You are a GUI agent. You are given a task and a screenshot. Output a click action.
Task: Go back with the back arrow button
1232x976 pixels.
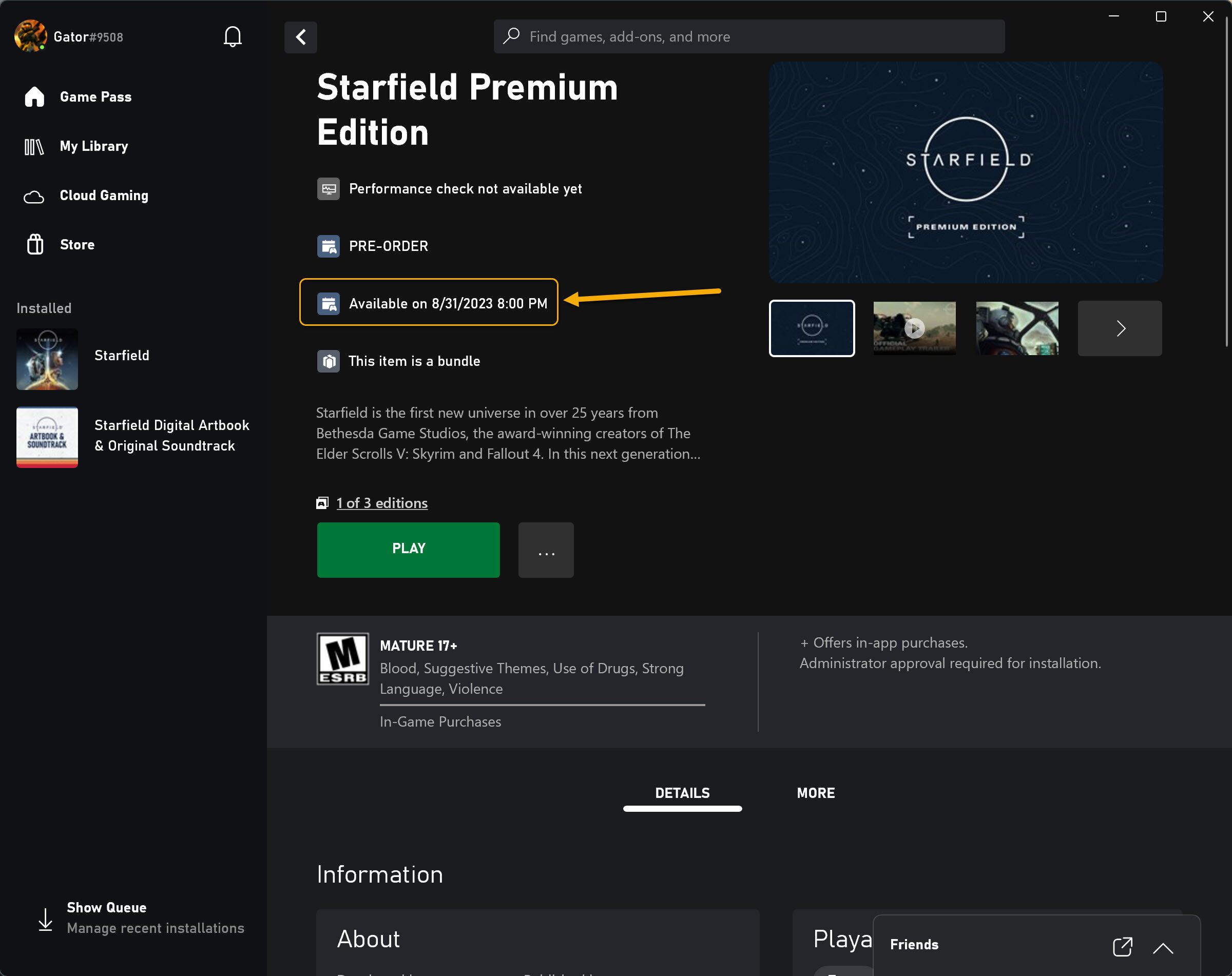coord(301,36)
